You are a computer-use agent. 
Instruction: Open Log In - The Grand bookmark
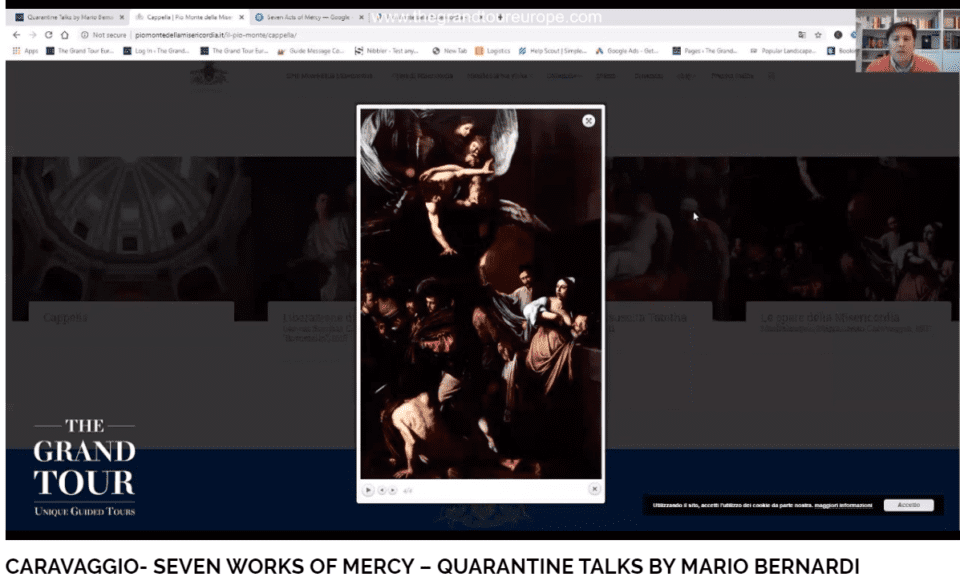click(156, 51)
